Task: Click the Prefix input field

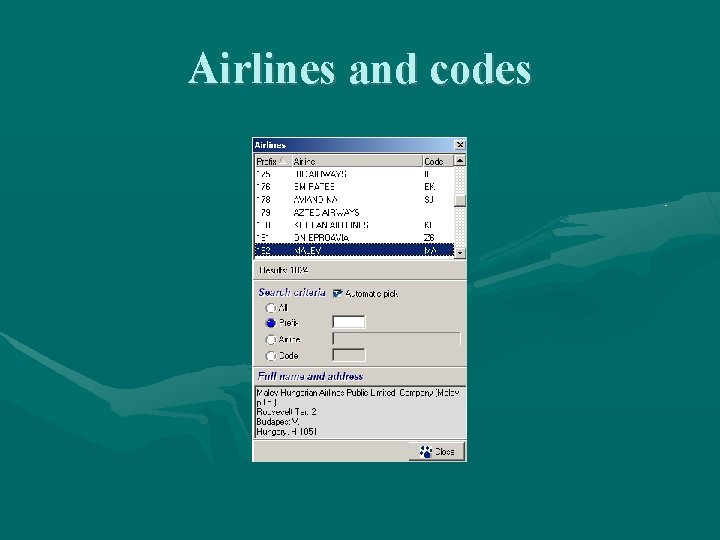Action: pyautogui.click(x=349, y=322)
